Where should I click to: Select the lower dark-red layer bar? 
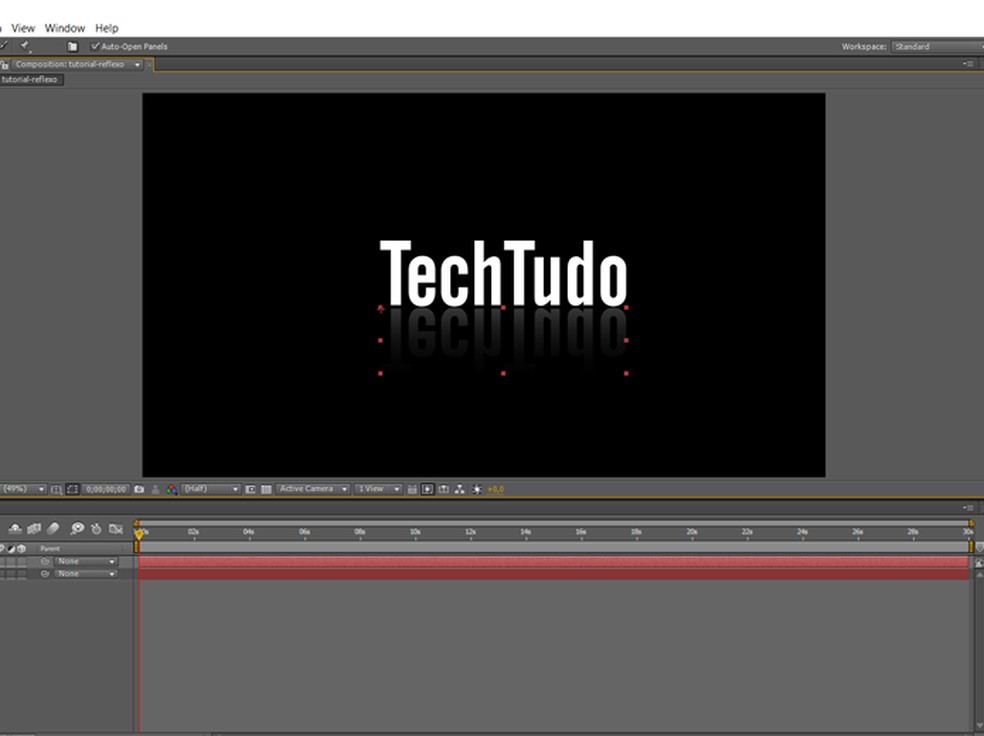(554, 574)
